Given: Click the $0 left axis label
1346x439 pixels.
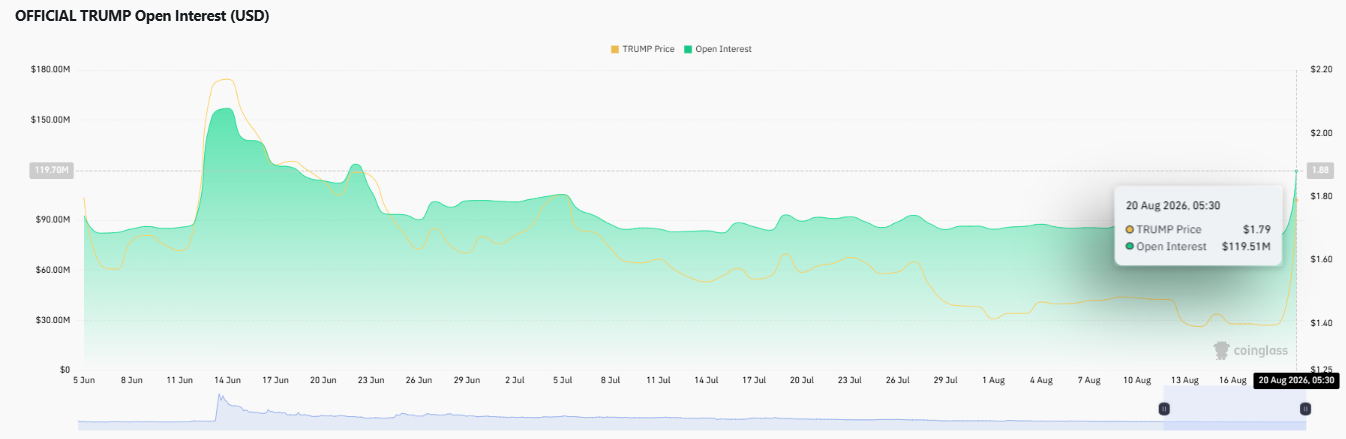Looking at the screenshot, I should (x=64, y=370).
